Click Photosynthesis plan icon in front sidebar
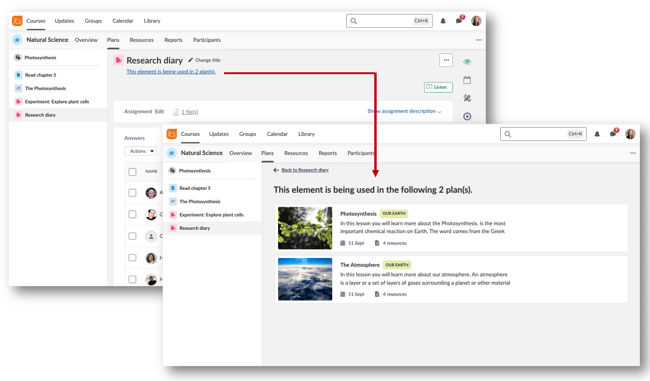 (x=172, y=171)
